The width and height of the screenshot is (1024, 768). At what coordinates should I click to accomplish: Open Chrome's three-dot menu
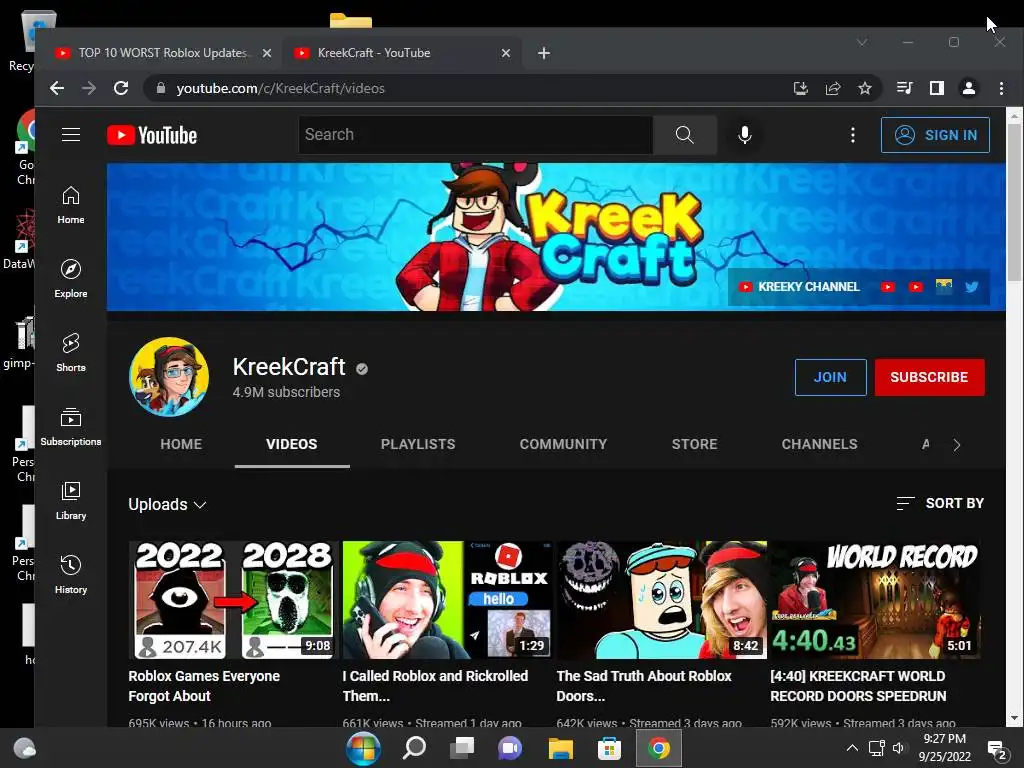[x=1001, y=88]
